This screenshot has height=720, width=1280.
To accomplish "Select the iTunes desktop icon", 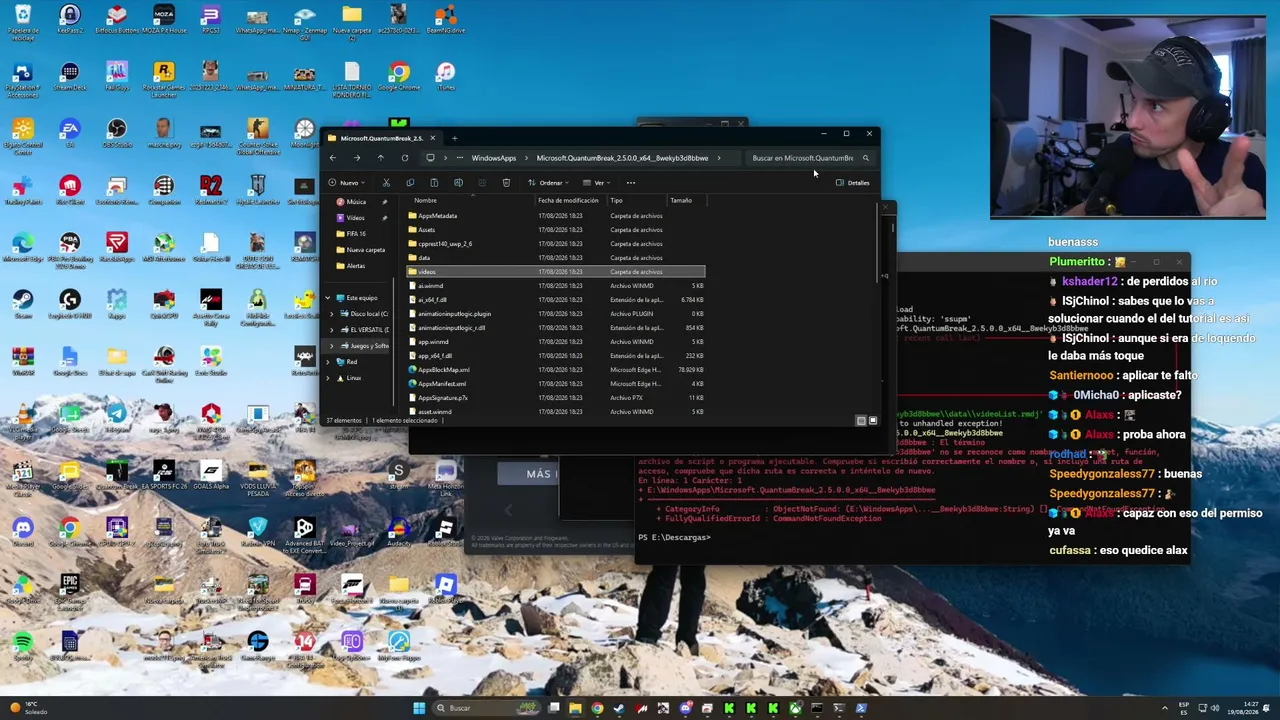I will (x=446, y=77).
